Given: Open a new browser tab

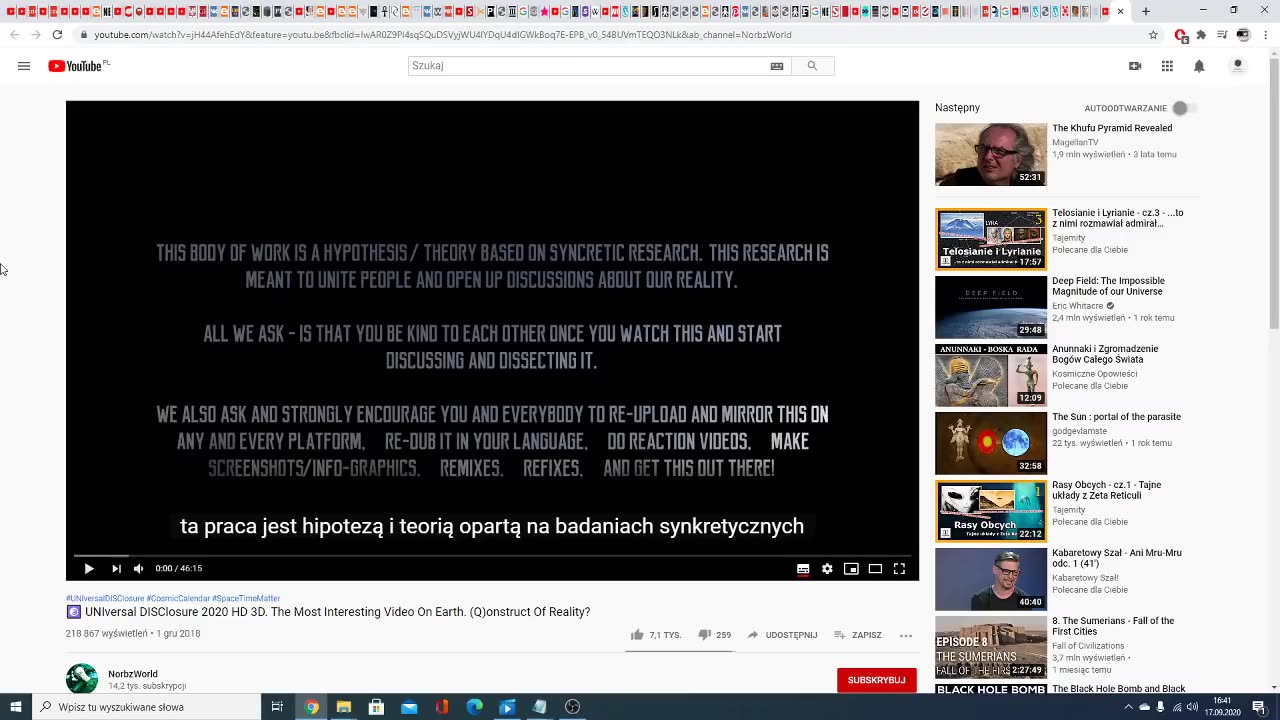Looking at the screenshot, I should coord(1146,11).
